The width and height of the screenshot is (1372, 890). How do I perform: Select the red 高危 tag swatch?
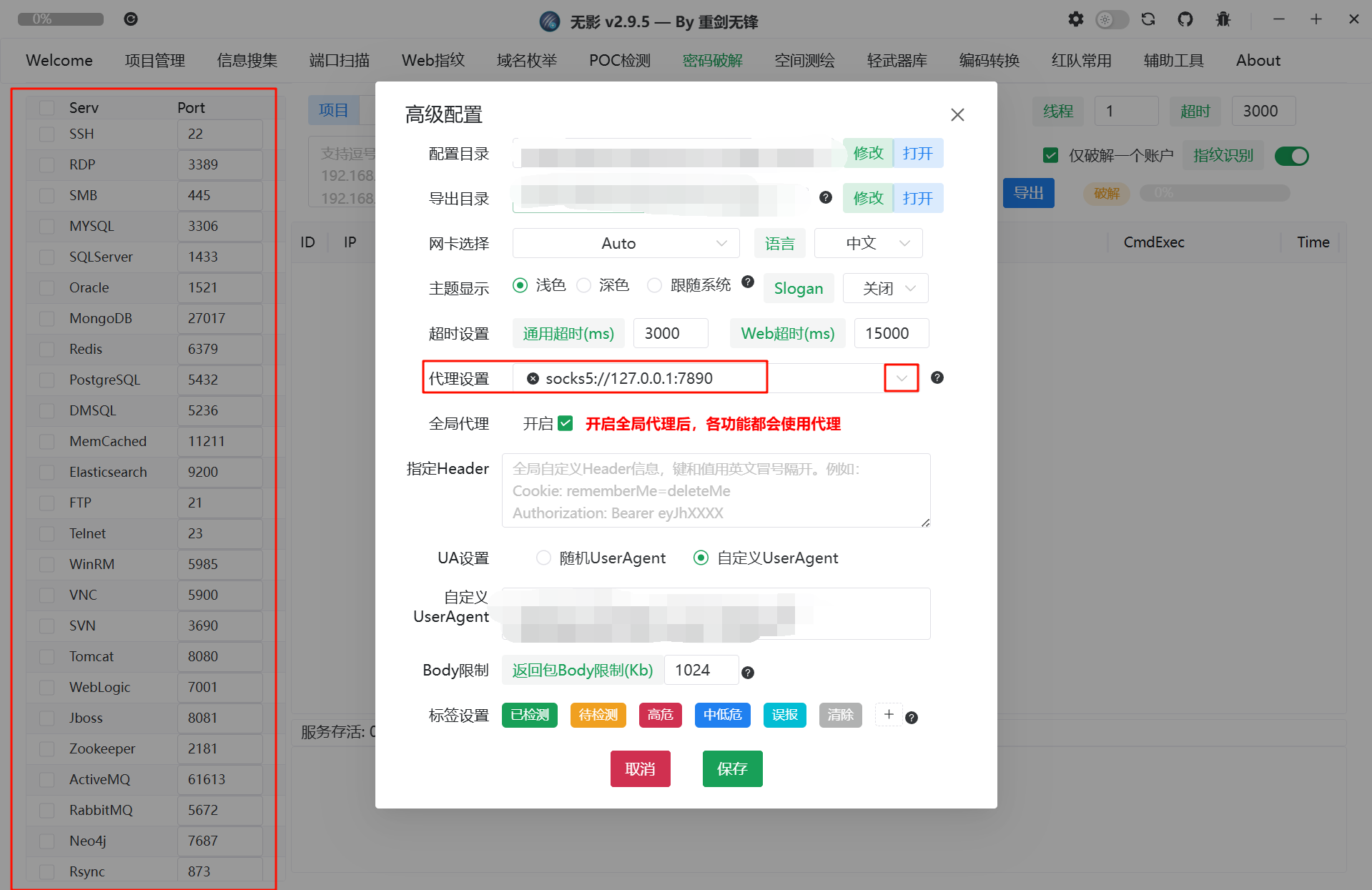pos(660,715)
